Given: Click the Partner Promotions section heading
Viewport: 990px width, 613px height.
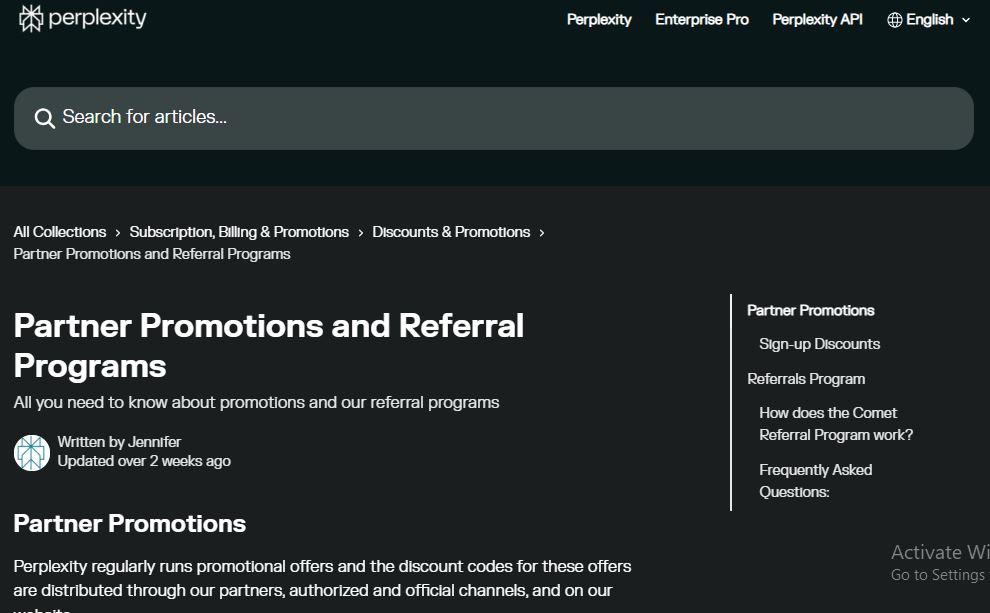Looking at the screenshot, I should point(130,524).
